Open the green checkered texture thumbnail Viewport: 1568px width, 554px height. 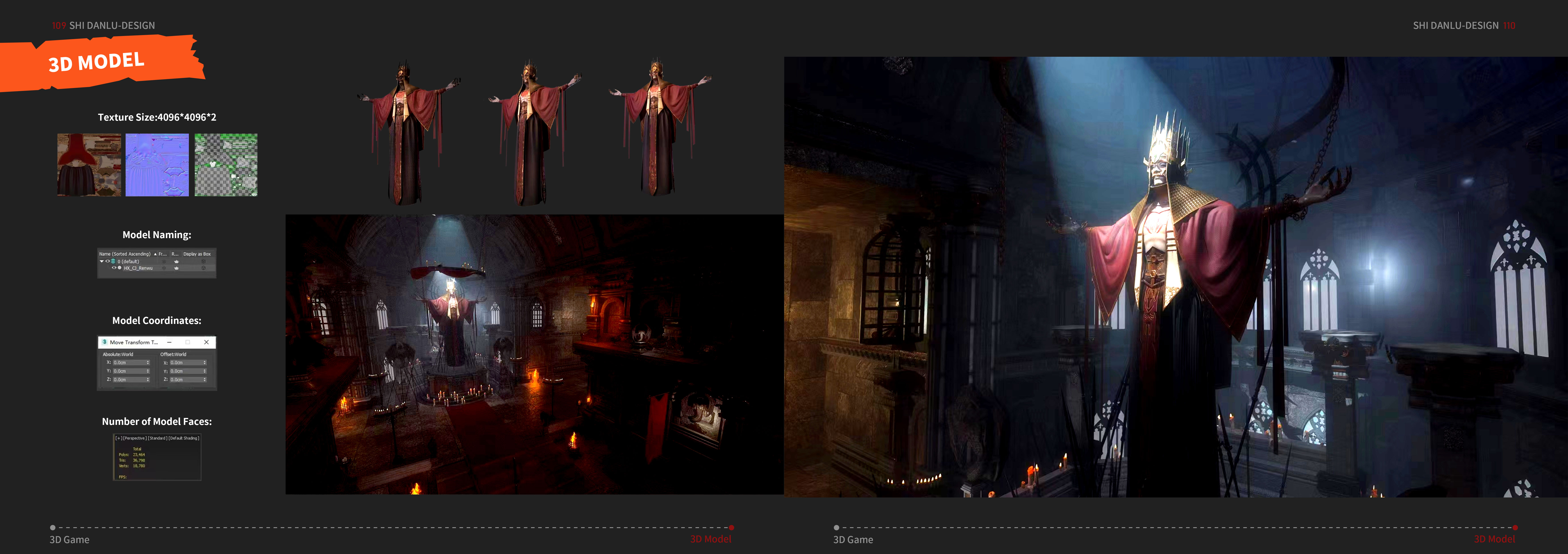tap(226, 165)
